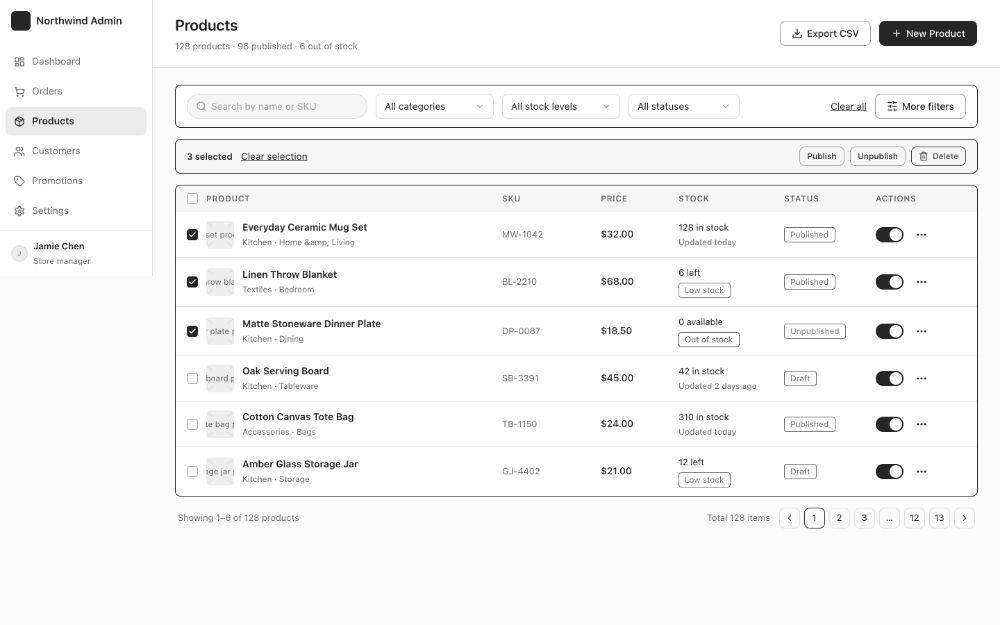Jump to page 13
The width and height of the screenshot is (1000, 625).
tap(939, 518)
